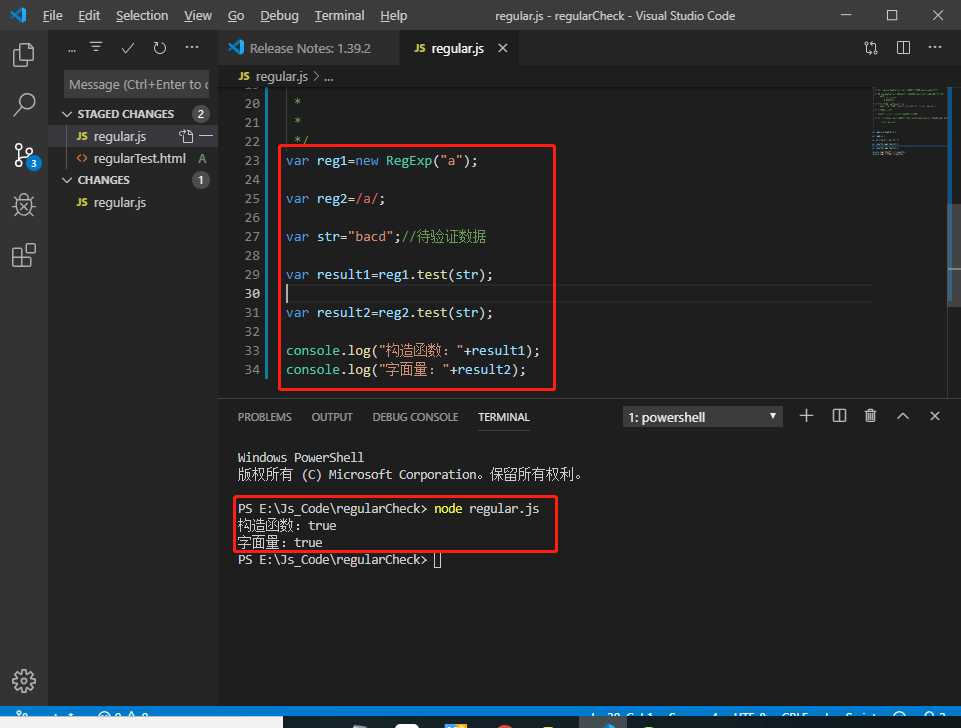The image size is (961, 728).
Task: Switch to Release Notes: 1.39.2 tab
Action: (308, 48)
